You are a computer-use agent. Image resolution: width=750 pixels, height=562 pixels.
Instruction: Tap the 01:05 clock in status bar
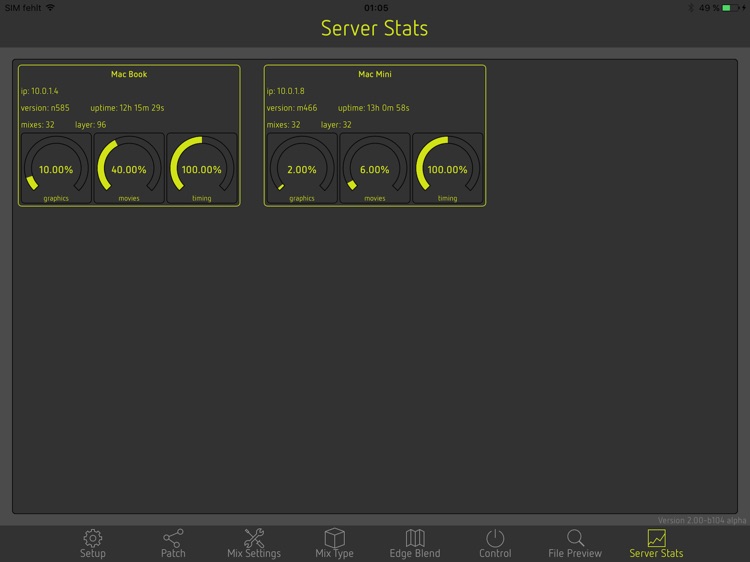(x=376, y=8)
